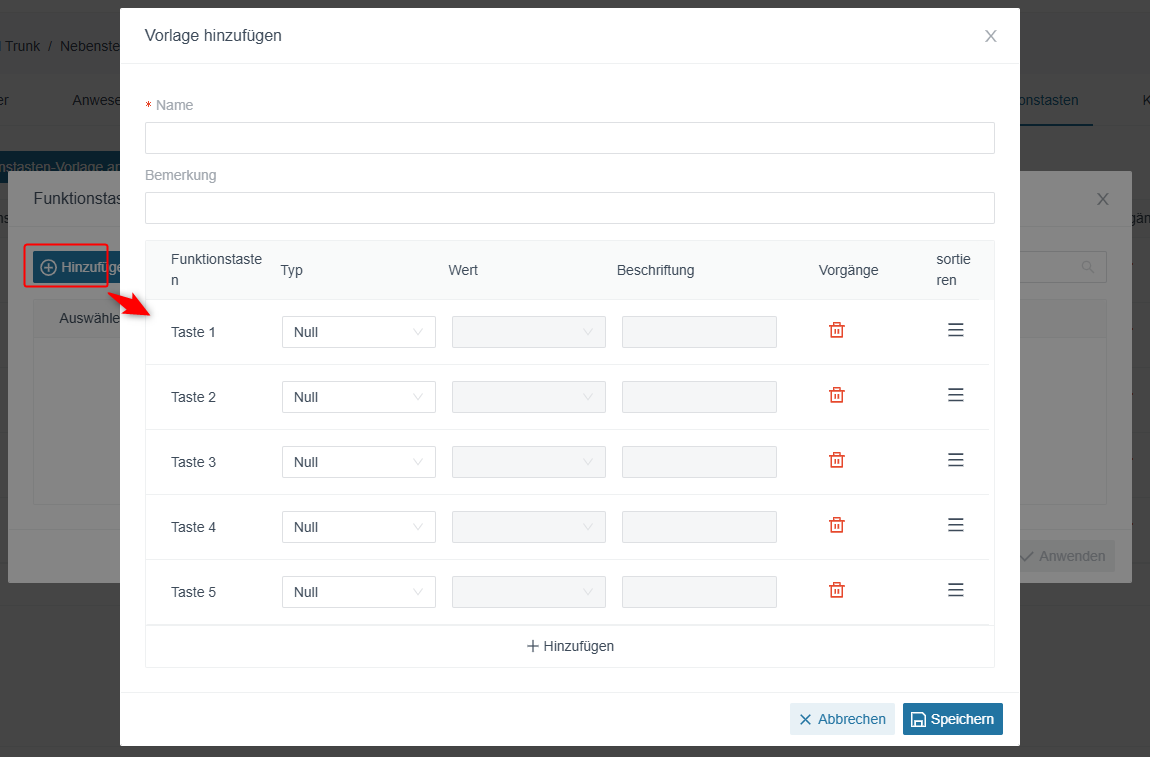Save the template with Speichern

(952, 719)
